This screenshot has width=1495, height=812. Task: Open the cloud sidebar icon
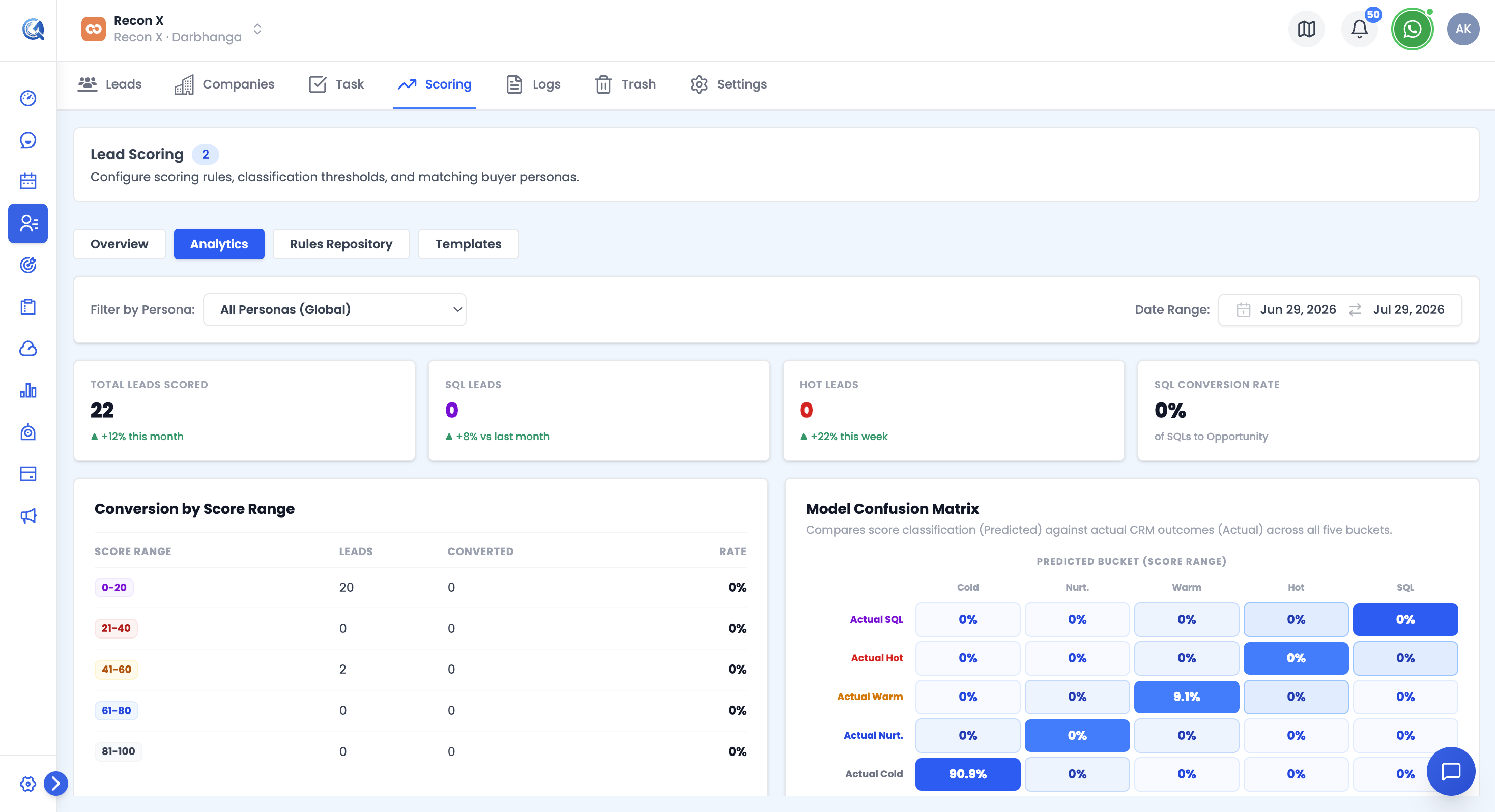tap(28, 348)
